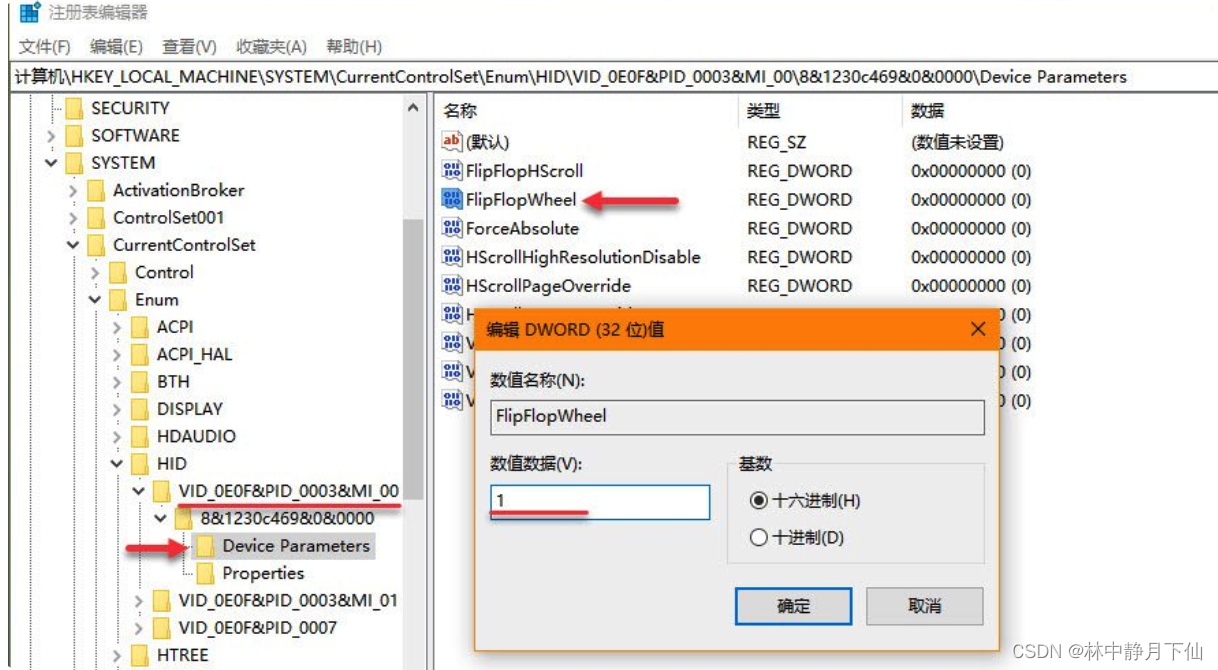
Task: Select the VID_0E0F&PID_0003&MI_00 tree item
Action: 289,491
